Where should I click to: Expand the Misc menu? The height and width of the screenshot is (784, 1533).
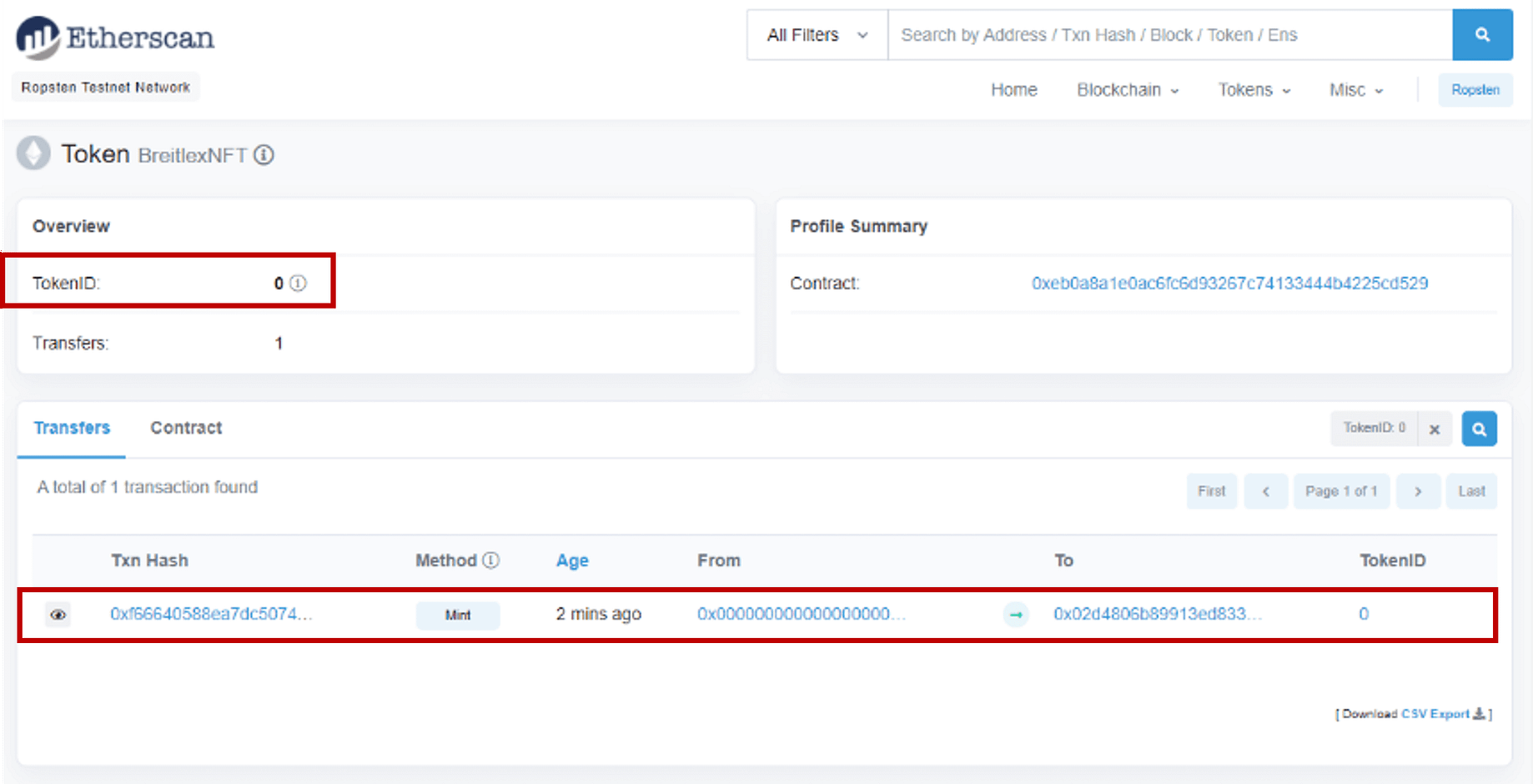point(1356,90)
